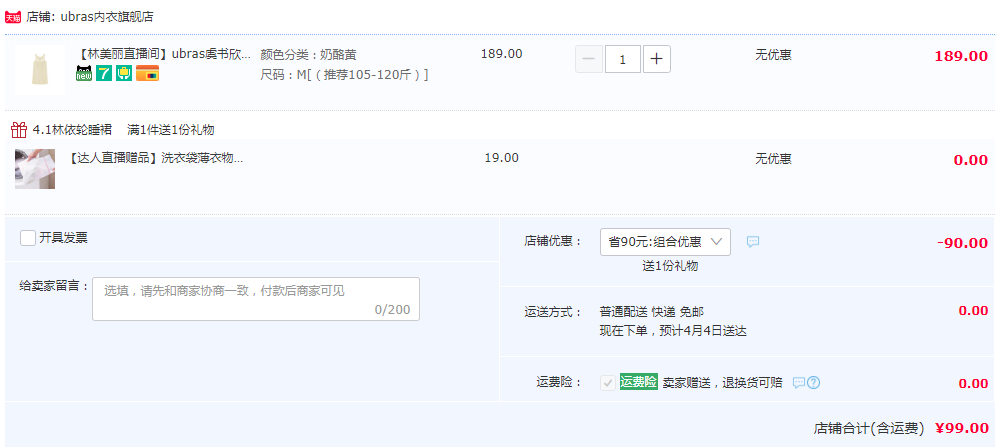The height and width of the screenshot is (447, 1001).
Task: Click the 4.1林依轮睡裙 promotion text
Action: (x=72, y=130)
